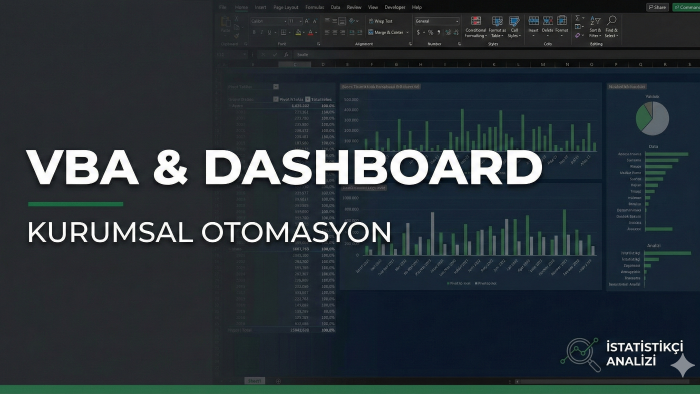
Task: Switch to the Review ribbon tab
Action: [354, 7]
